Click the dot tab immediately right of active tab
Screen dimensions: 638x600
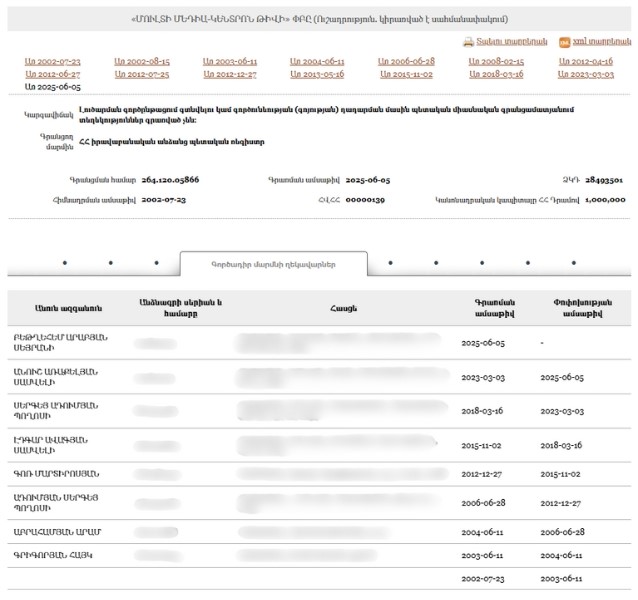coord(389,263)
